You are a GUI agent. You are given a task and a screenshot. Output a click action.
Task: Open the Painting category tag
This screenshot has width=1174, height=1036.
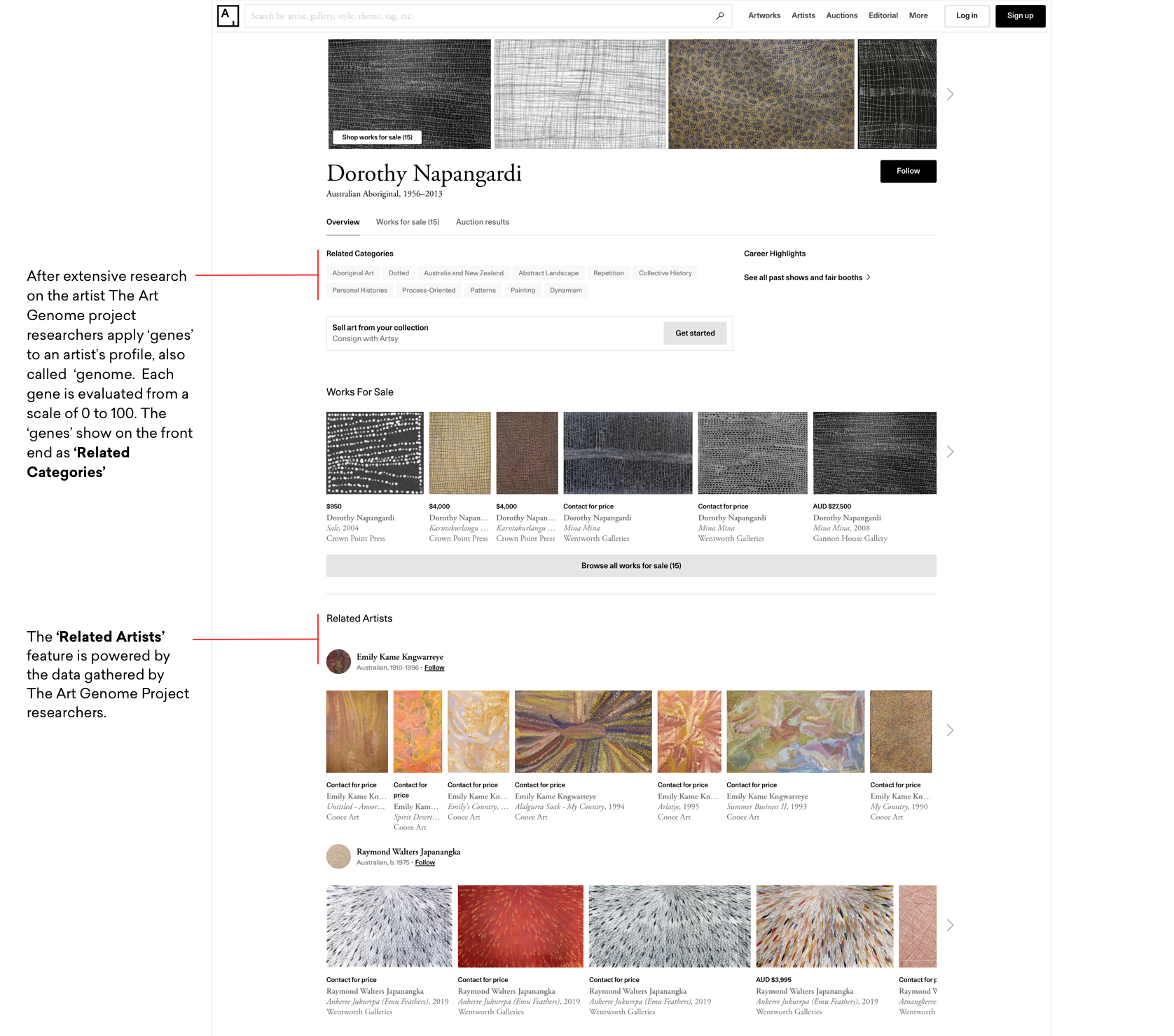[x=523, y=290]
